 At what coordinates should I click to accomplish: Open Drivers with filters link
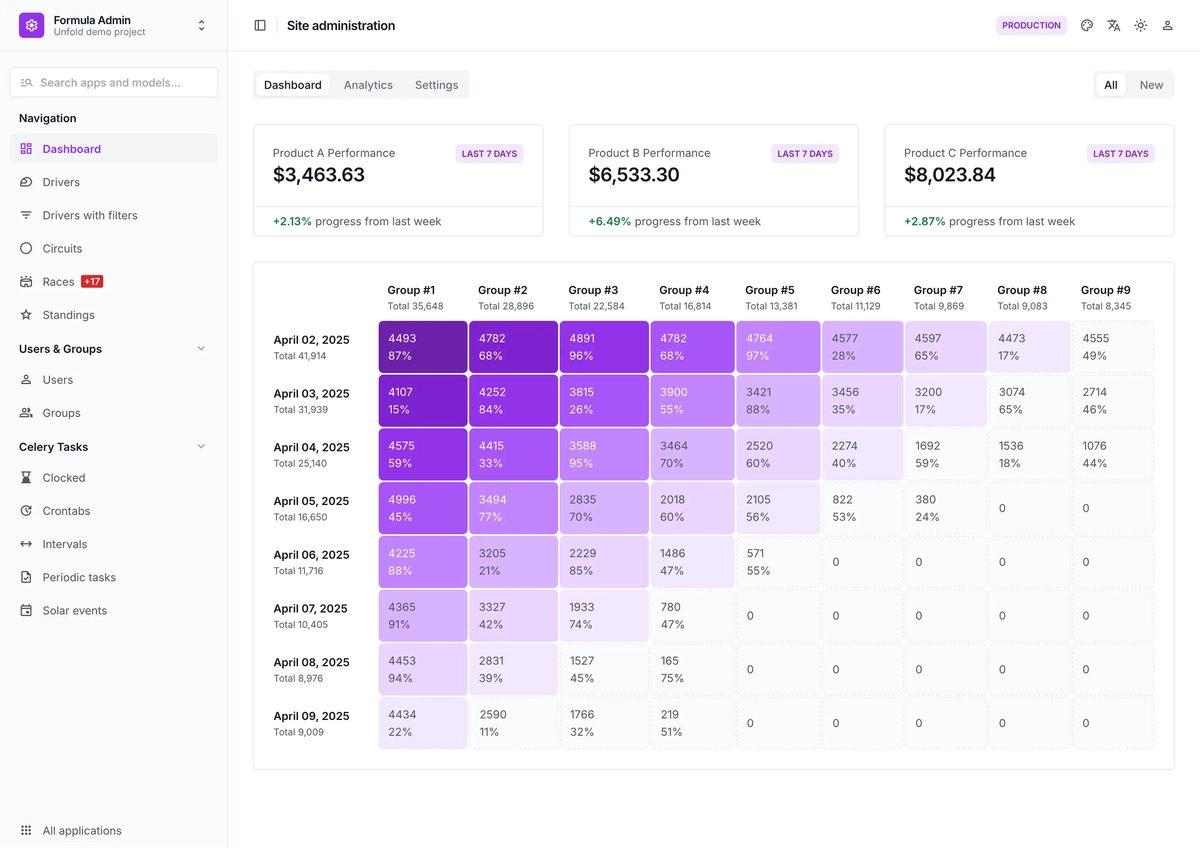coord(114,215)
